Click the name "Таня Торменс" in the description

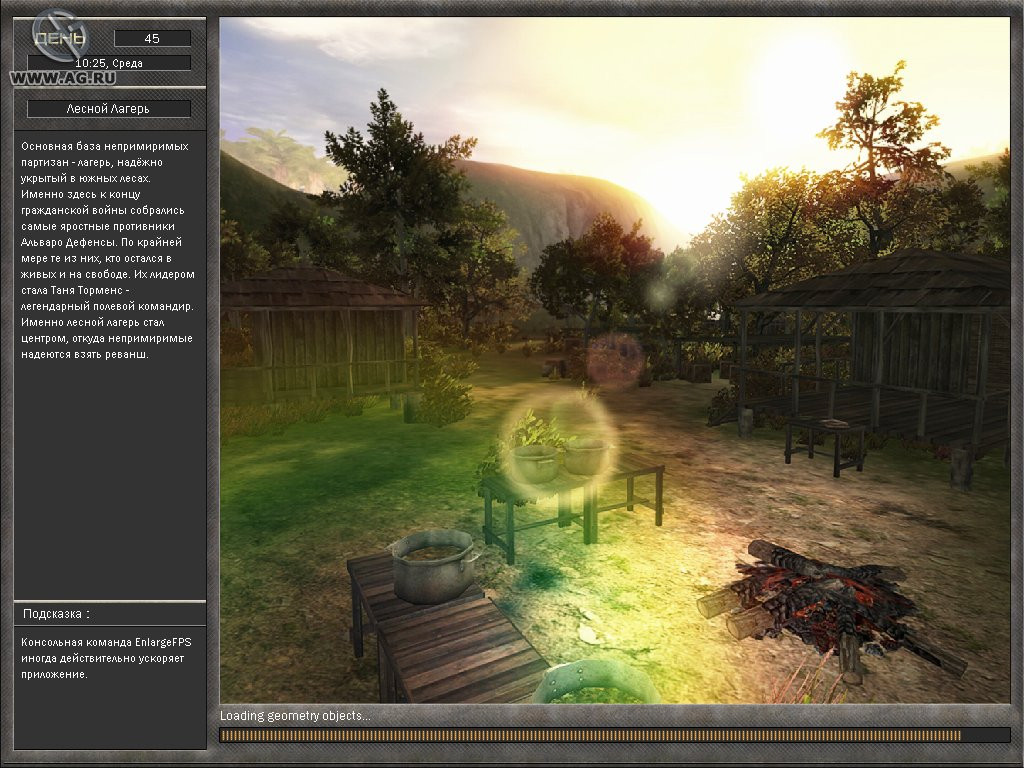coord(86,290)
